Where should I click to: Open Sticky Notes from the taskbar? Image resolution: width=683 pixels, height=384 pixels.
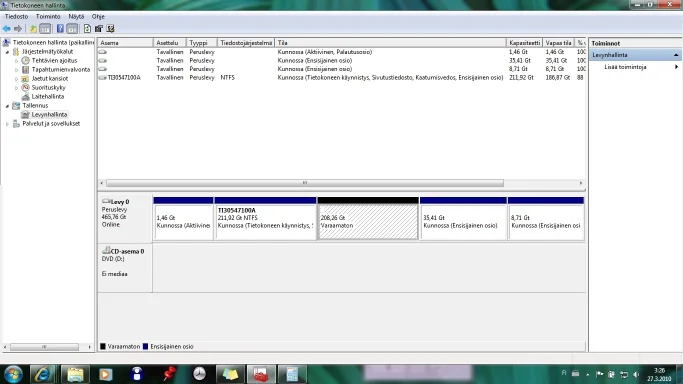[230, 374]
